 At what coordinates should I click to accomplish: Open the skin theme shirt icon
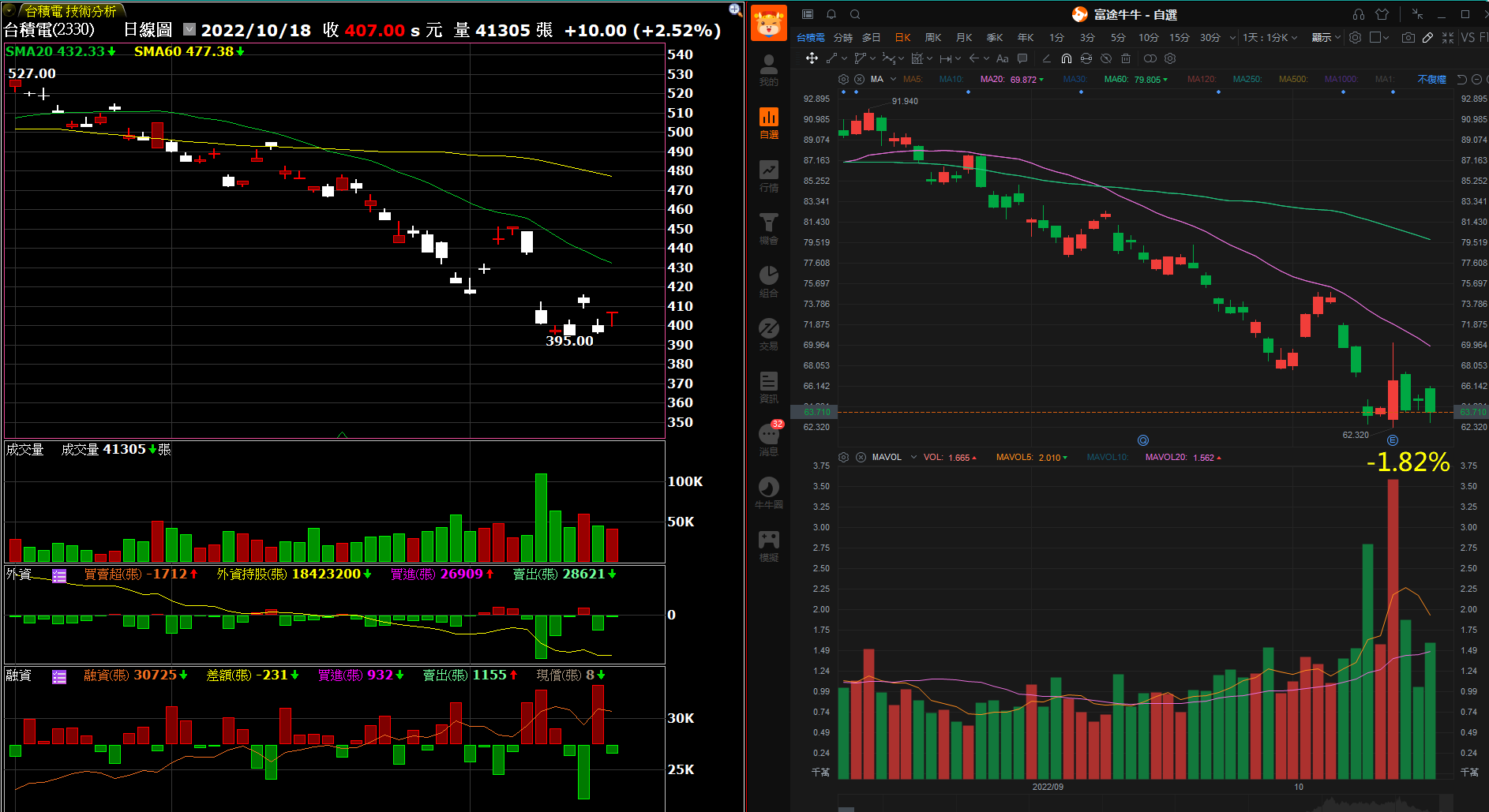(1382, 14)
